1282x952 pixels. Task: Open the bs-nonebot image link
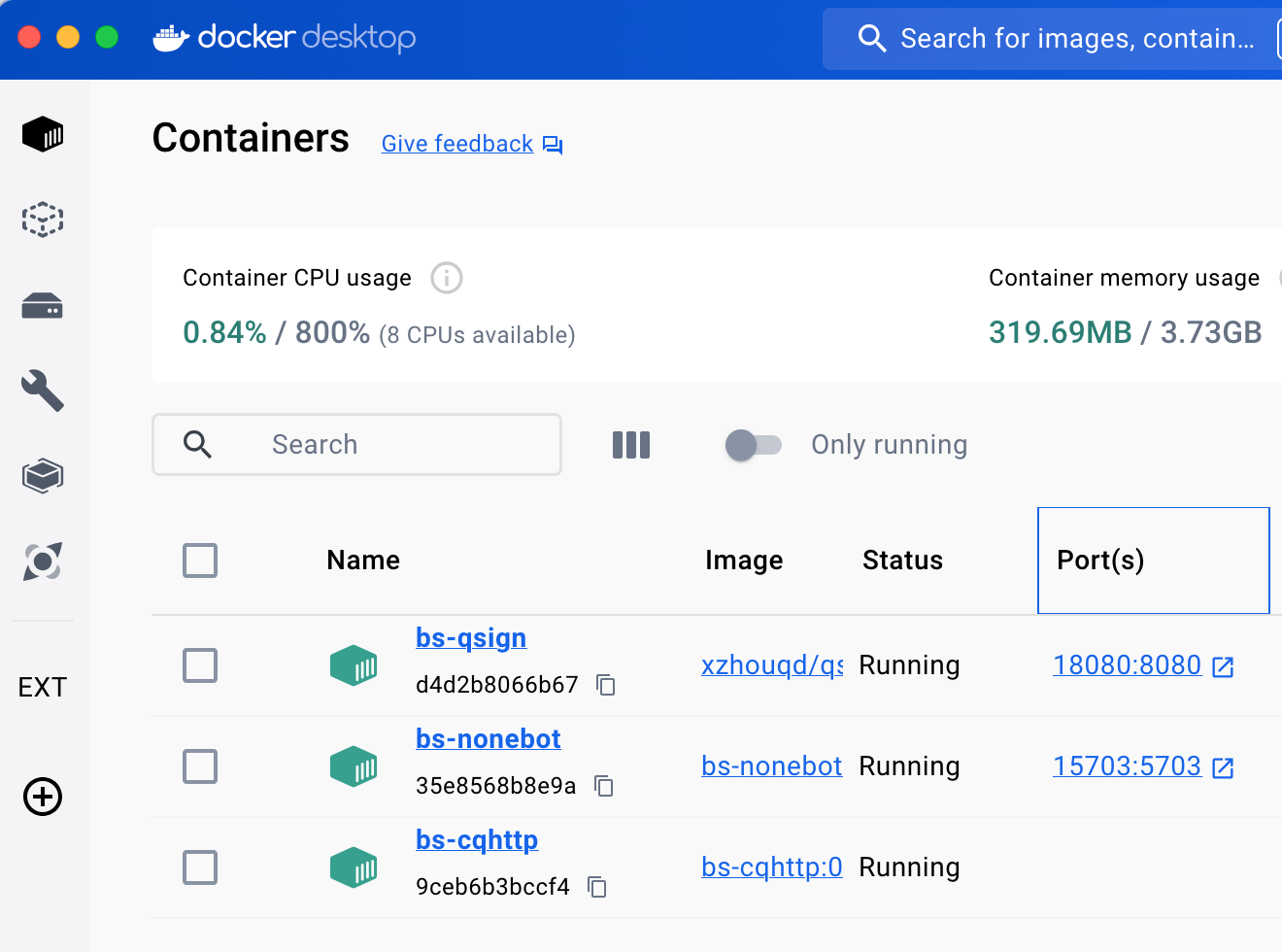(x=772, y=766)
